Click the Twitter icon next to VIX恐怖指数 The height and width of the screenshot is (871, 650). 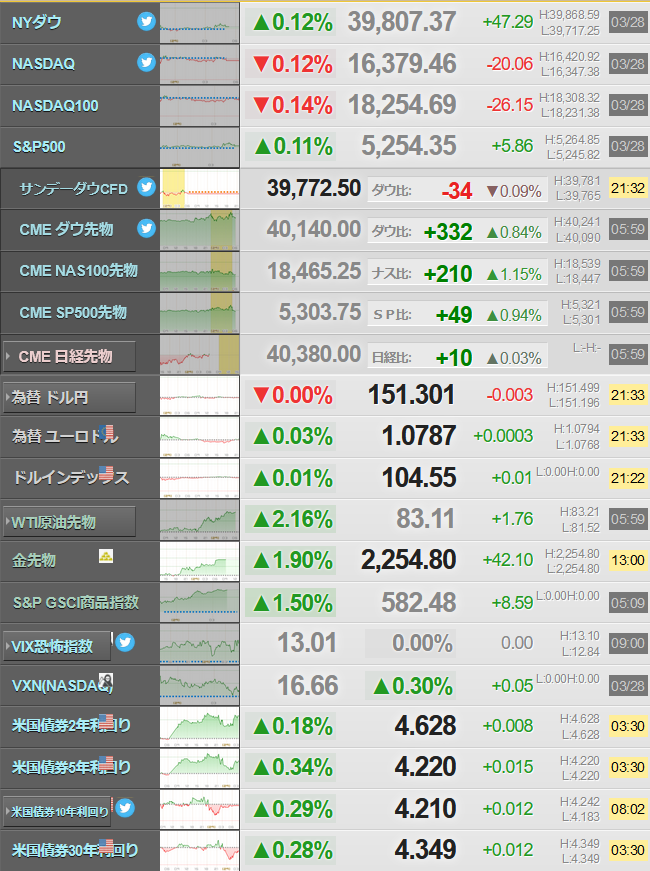tap(125, 643)
